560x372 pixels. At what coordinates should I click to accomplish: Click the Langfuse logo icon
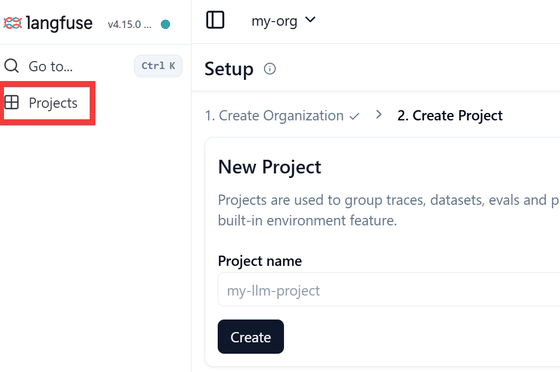pyautogui.click(x=12, y=23)
